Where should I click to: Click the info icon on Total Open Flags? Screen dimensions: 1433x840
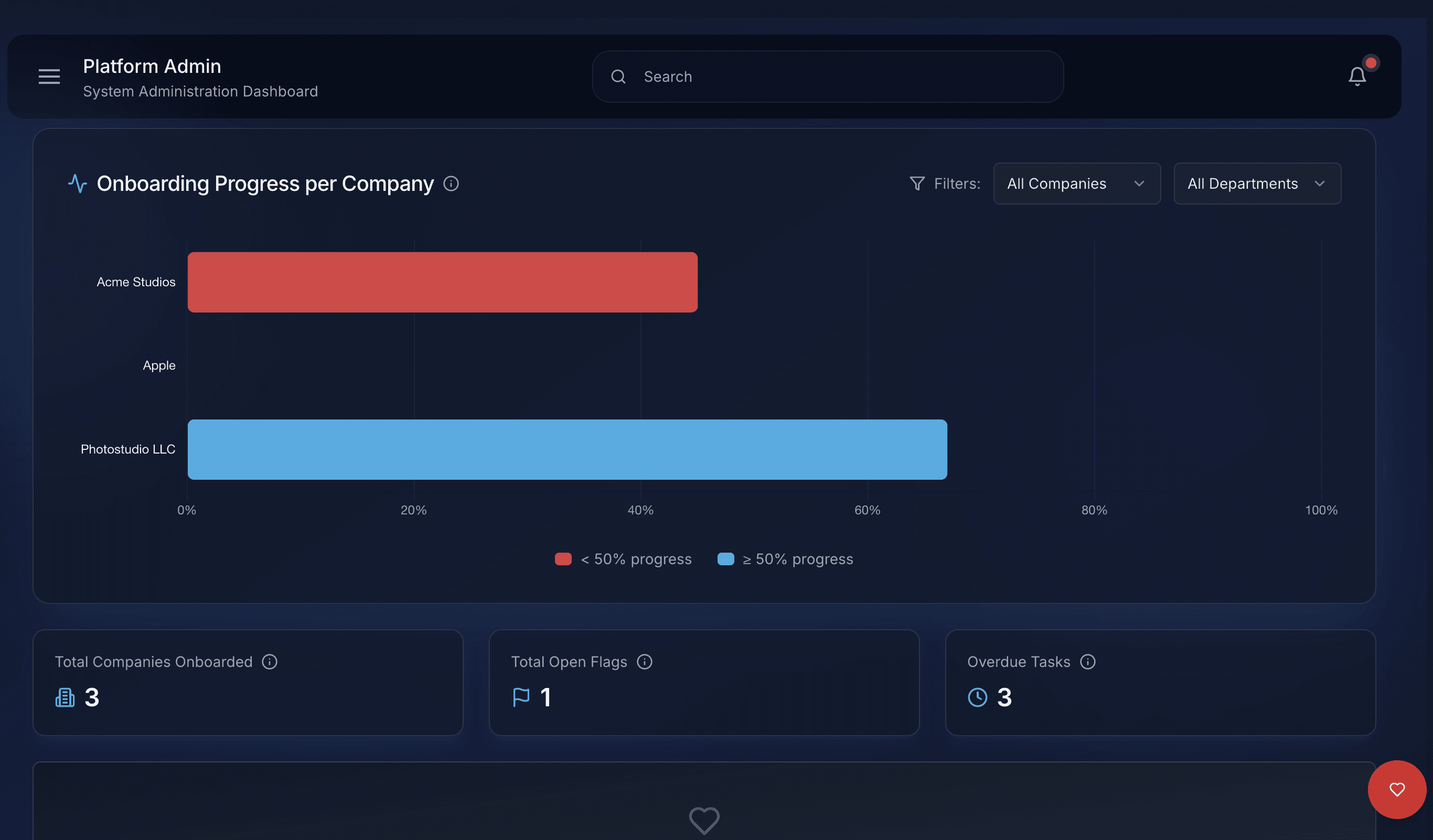645,662
